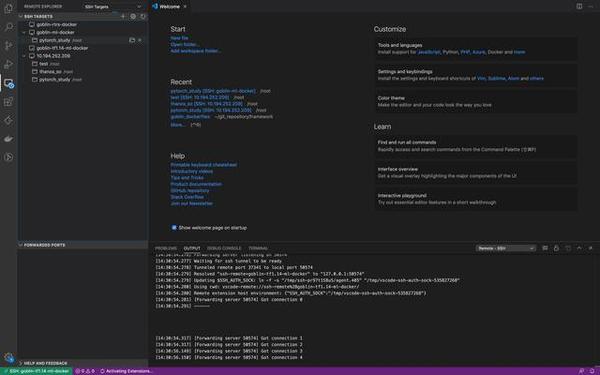This screenshot has height=375, width=600.
Task: Open Printable keyboard cheatsheet link
Action: pyautogui.click(x=204, y=165)
